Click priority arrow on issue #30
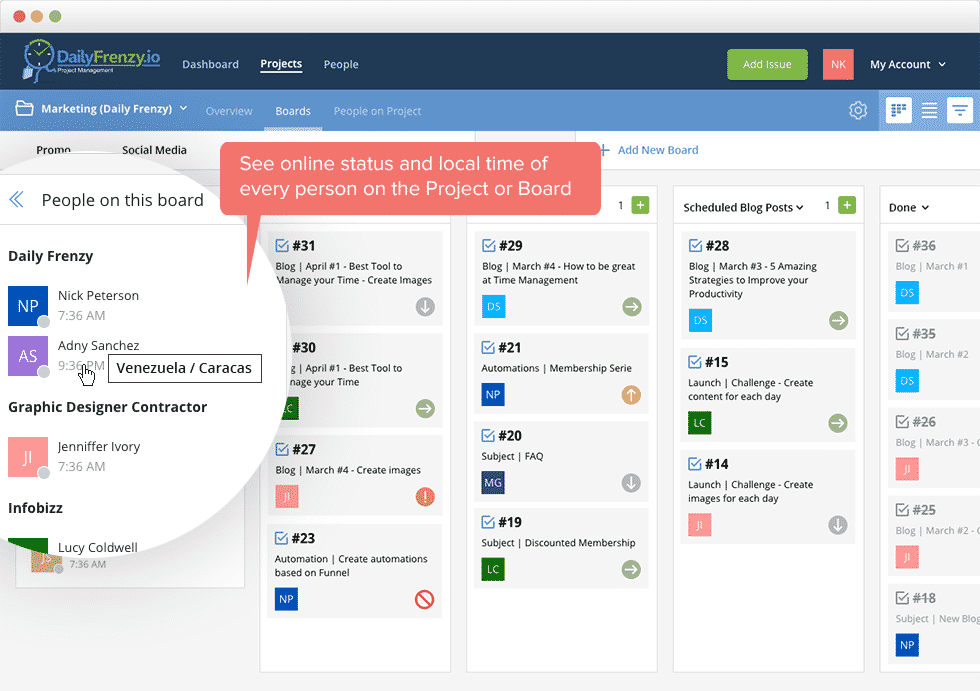This screenshot has width=980, height=691. click(425, 409)
